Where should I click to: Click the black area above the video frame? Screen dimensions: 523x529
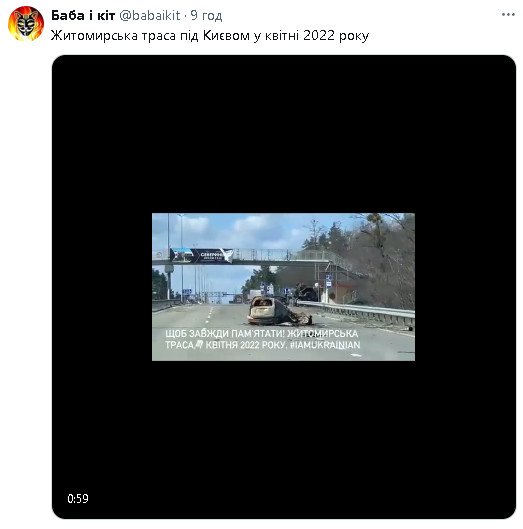click(x=283, y=134)
